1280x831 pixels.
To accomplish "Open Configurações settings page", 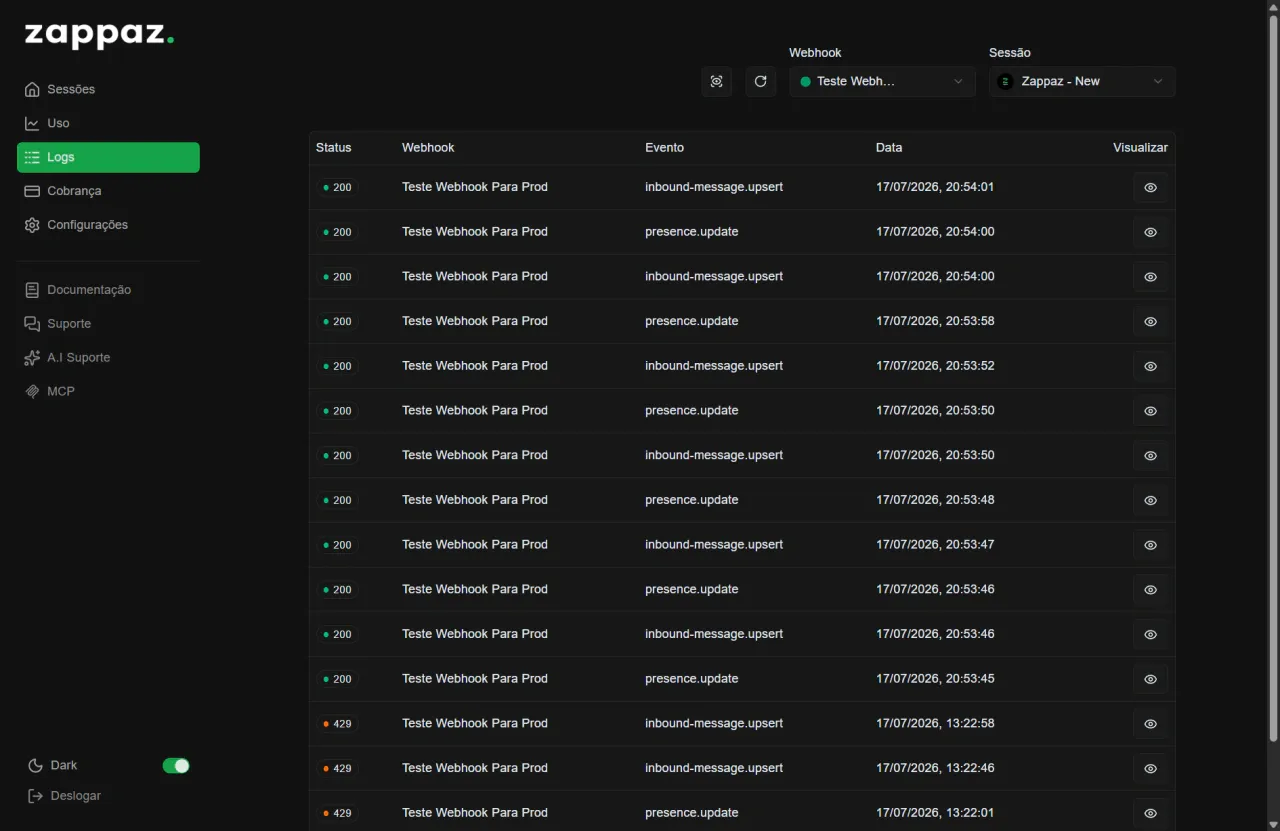I will tap(108, 225).
